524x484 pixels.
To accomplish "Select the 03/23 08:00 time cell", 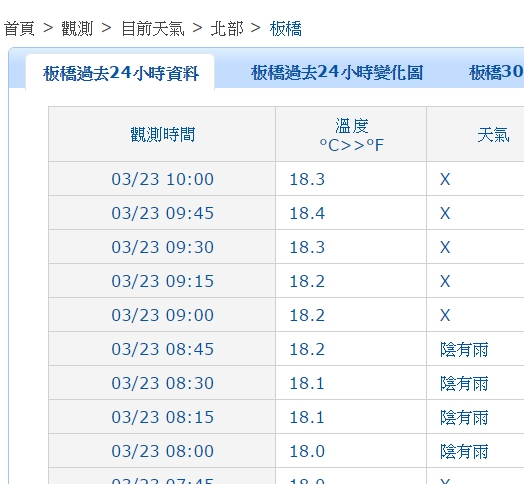I will coord(162,451).
